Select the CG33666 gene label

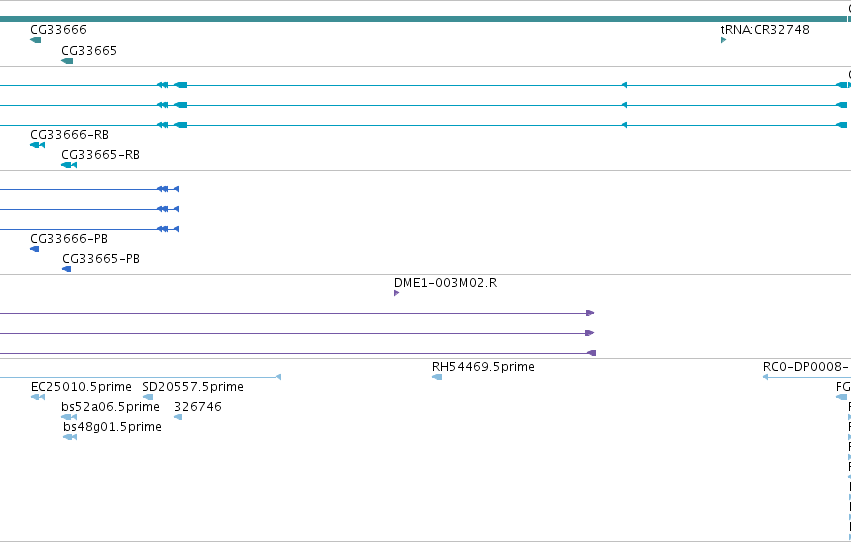tap(58, 29)
